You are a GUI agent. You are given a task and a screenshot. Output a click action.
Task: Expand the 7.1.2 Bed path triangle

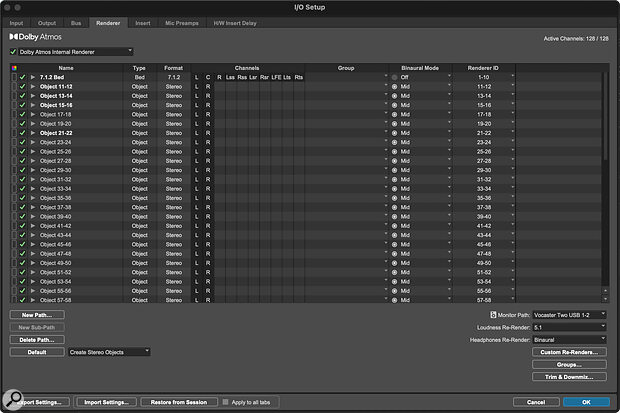33,78
